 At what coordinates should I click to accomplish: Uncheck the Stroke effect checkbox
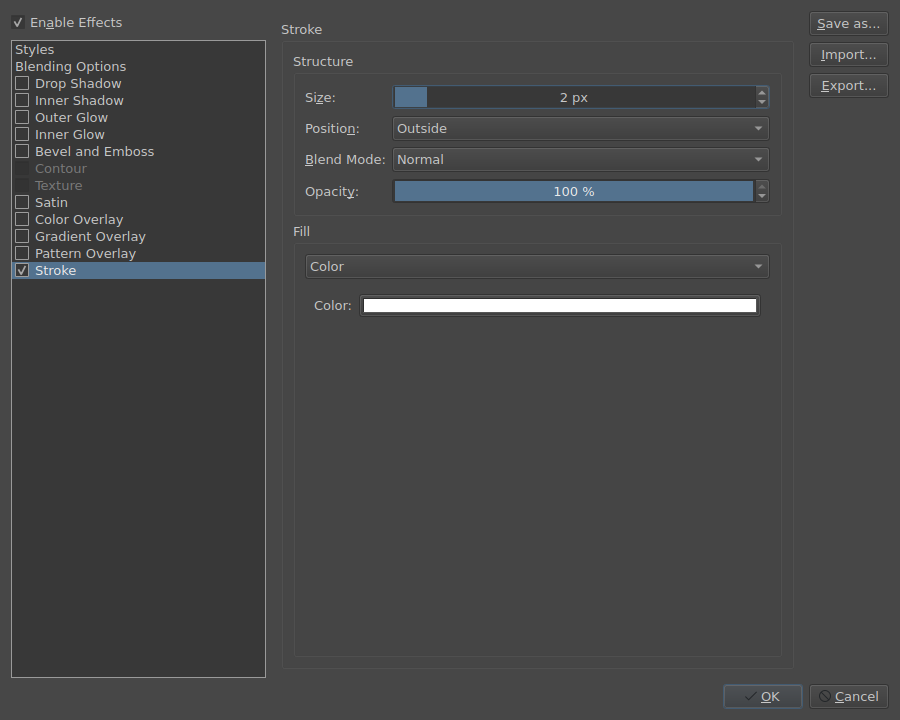pos(22,270)
